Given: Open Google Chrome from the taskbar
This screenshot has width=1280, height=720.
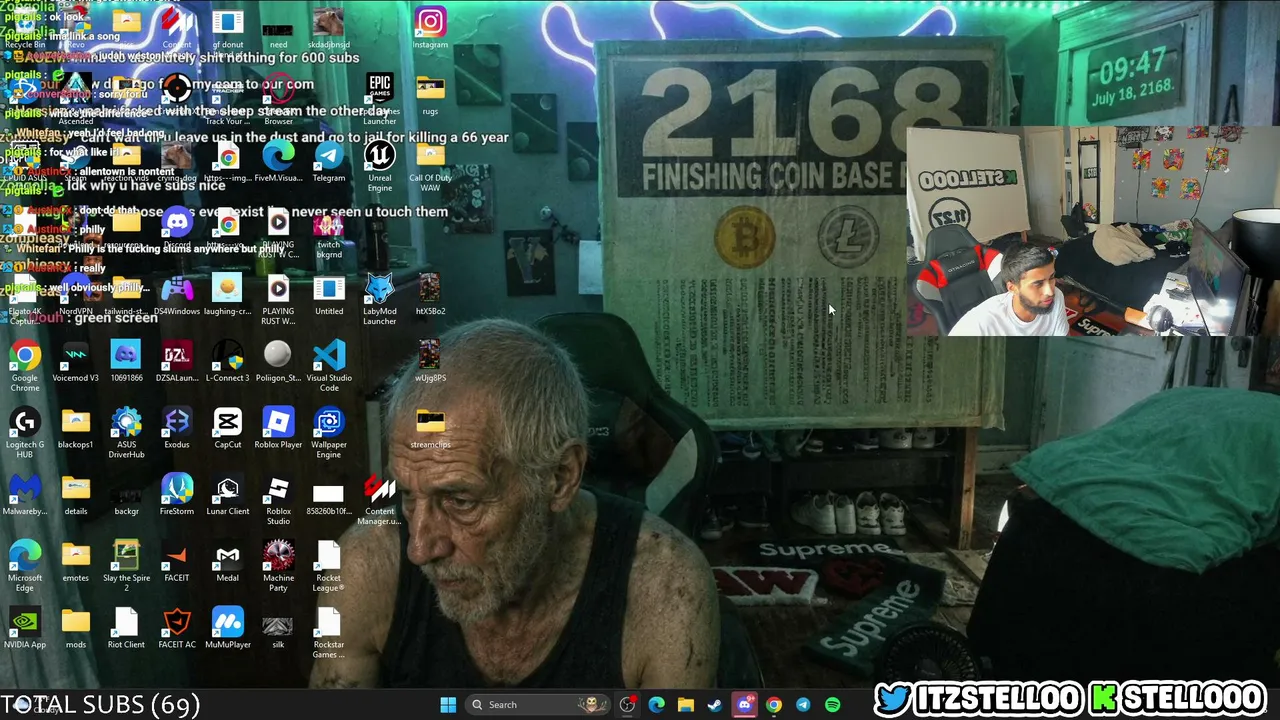Looking at the screenshot, I should tap(774, 705).
